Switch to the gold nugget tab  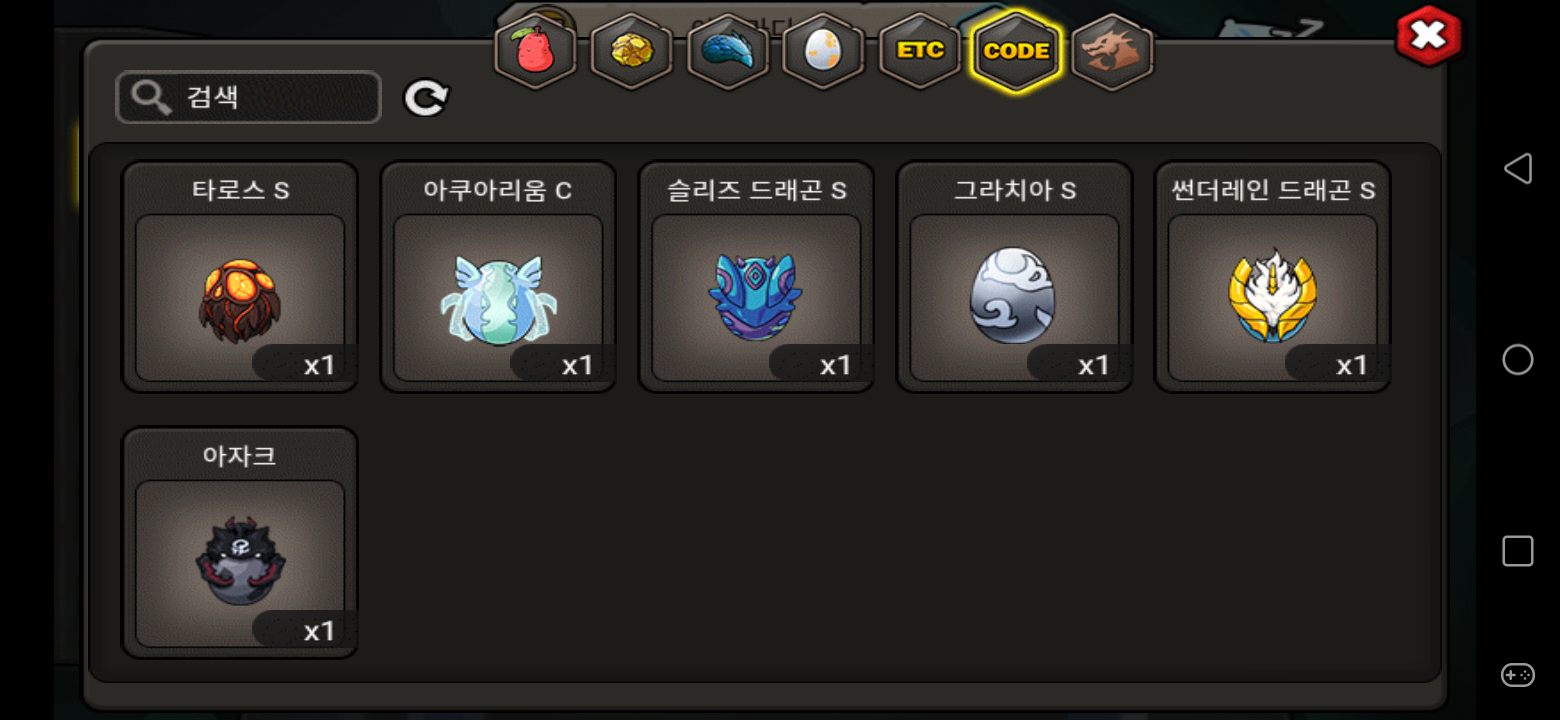632,52
